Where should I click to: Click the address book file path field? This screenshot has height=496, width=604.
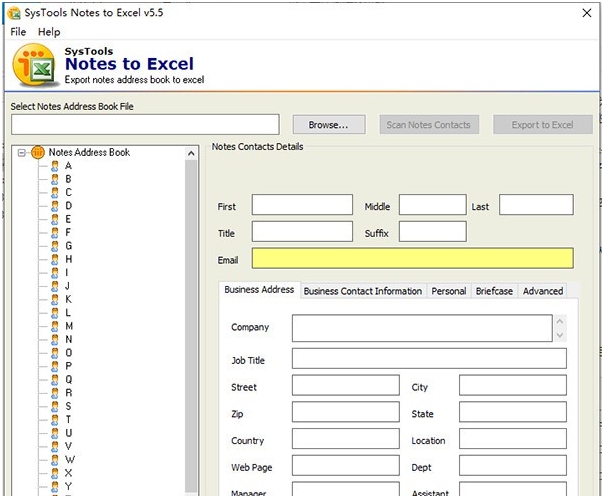(145, 124)
